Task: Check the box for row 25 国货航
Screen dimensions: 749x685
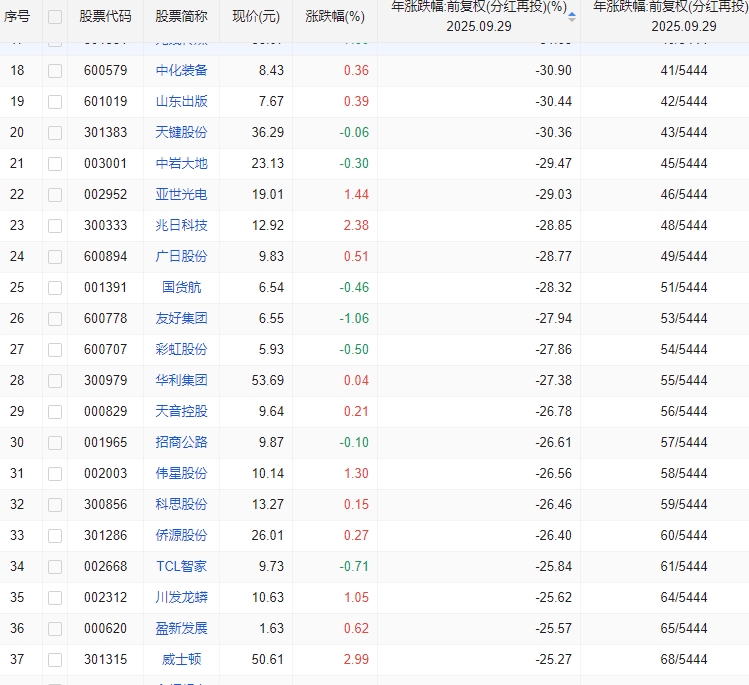Action: 55,288
